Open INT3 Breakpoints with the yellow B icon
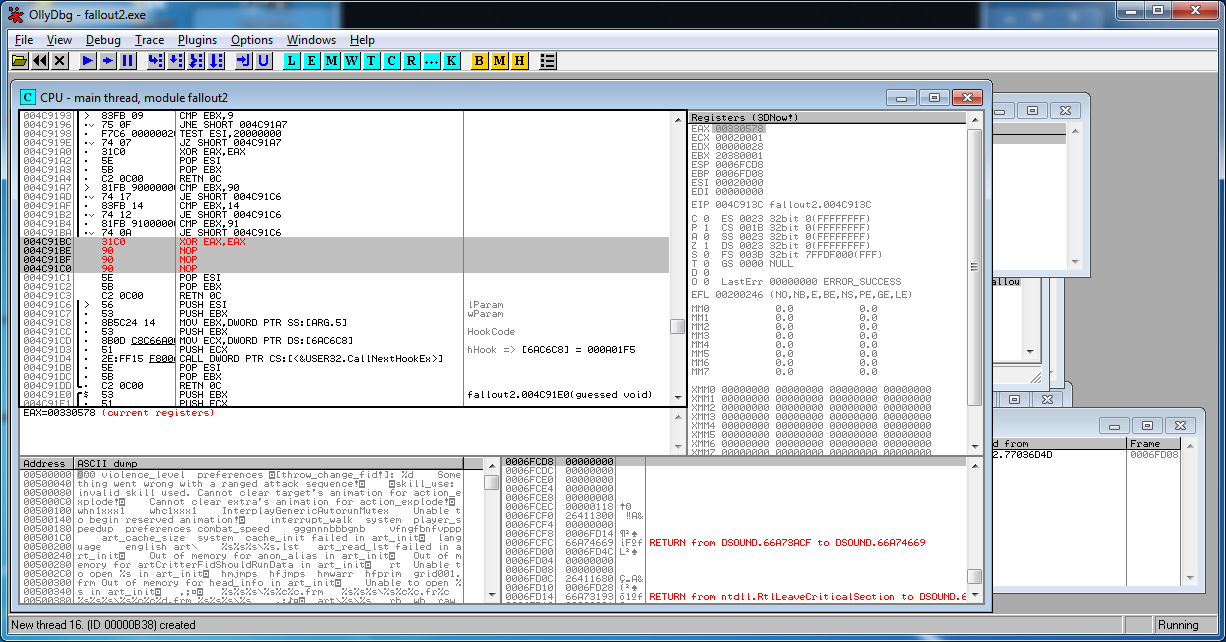Image resolution: width=1226 pixels, height=642 pixels. (479, 61)
